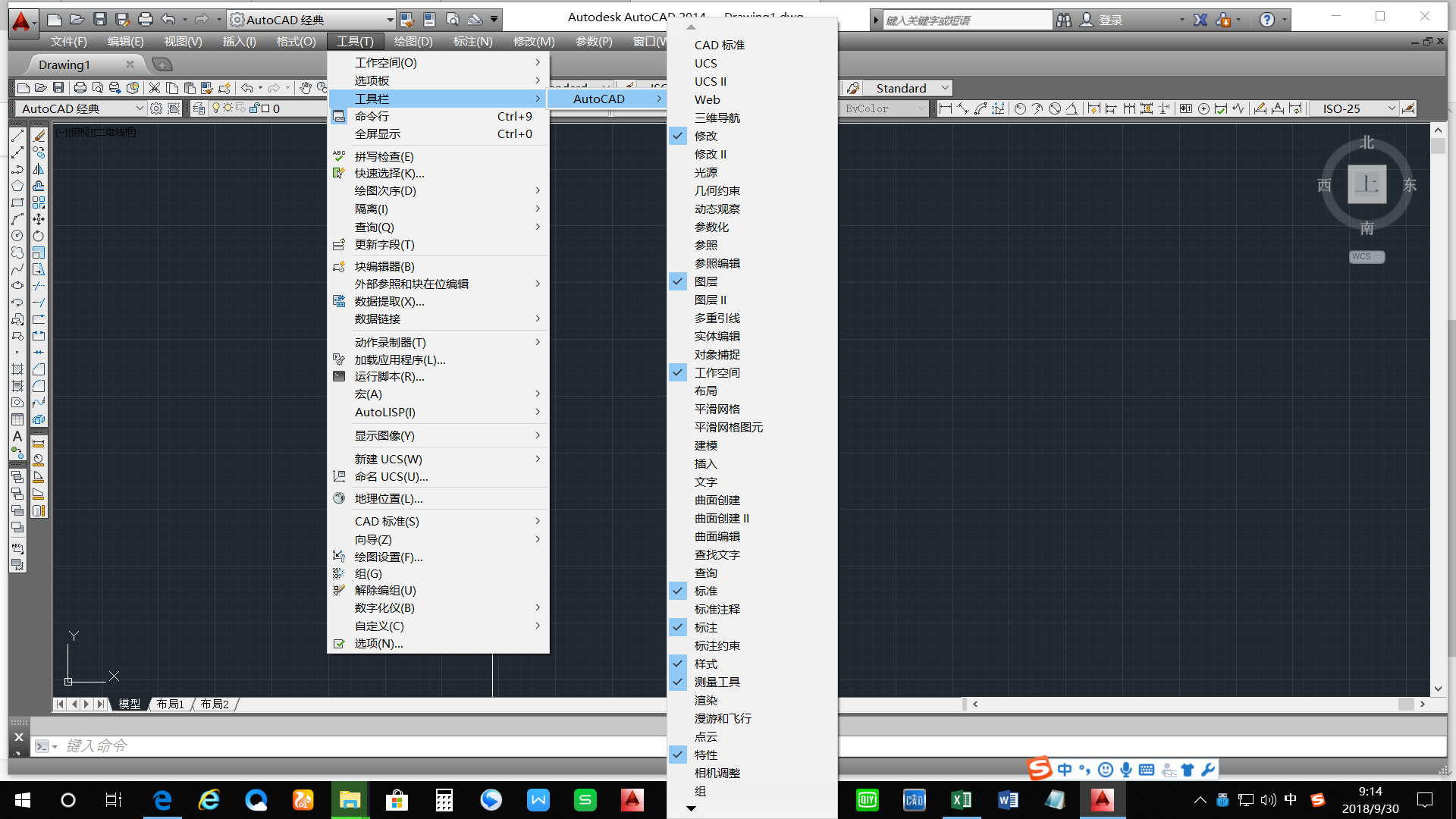Open the 格式(O) menu
Image resolution: width=1456 pixels, height=819 pixels.
[296, 42]
